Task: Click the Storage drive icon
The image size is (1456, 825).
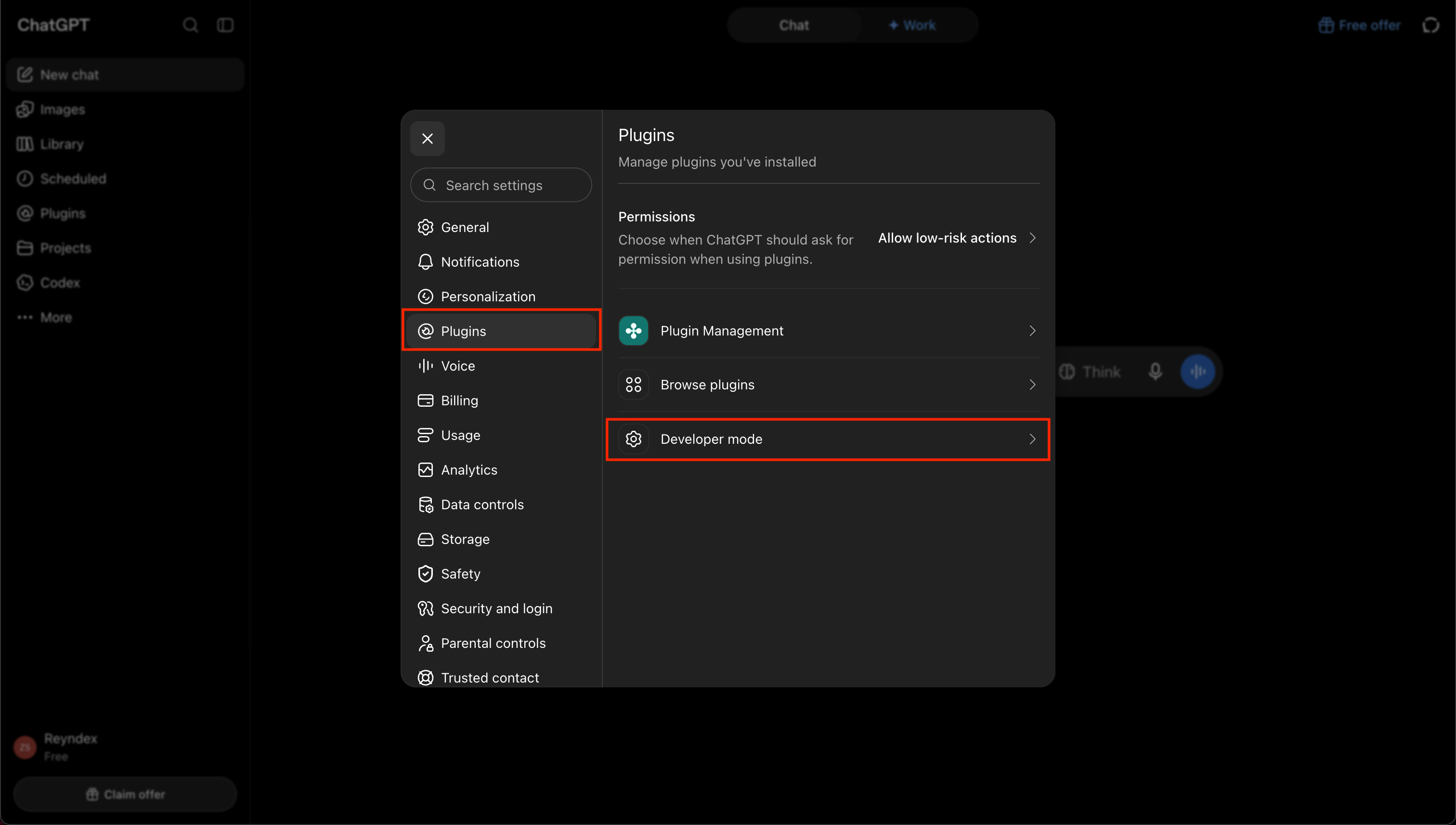Action: click(426, 539)
